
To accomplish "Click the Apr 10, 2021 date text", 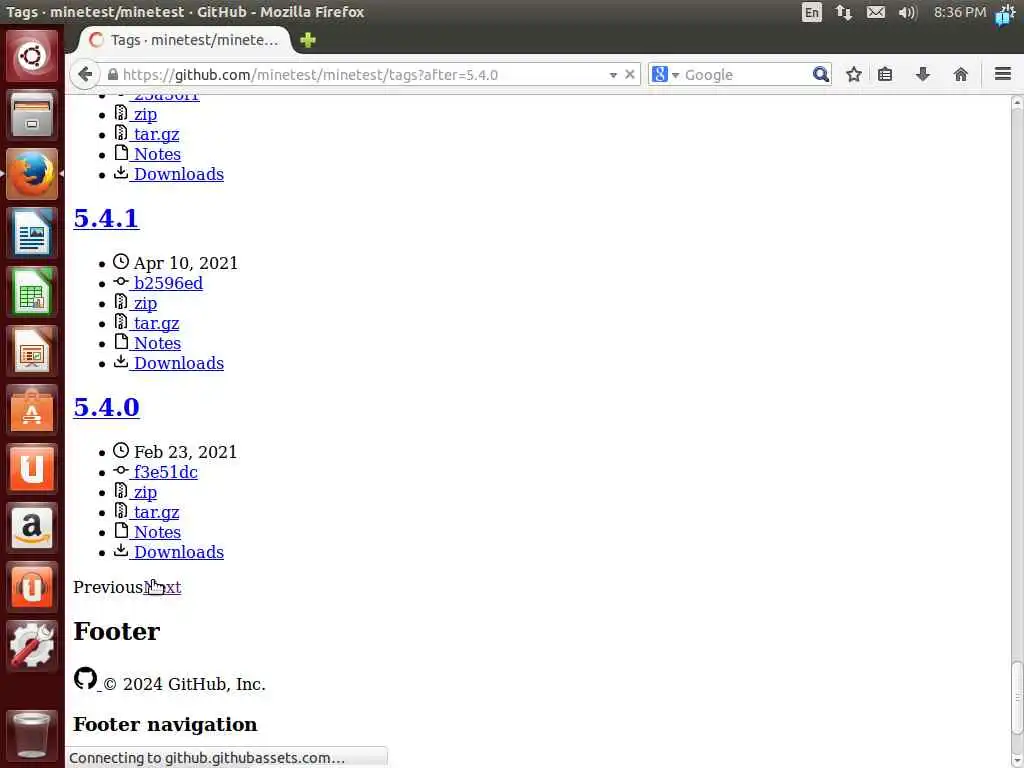I will click(x=185, y=263).
